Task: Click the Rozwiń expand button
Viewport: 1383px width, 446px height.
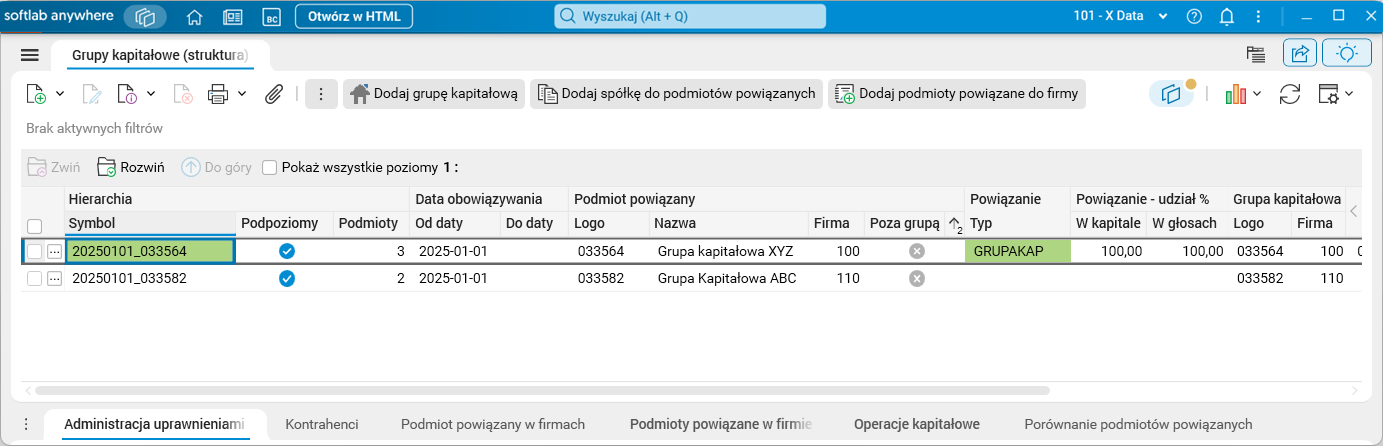Action: pyautogui.click(x=130, y=168)
